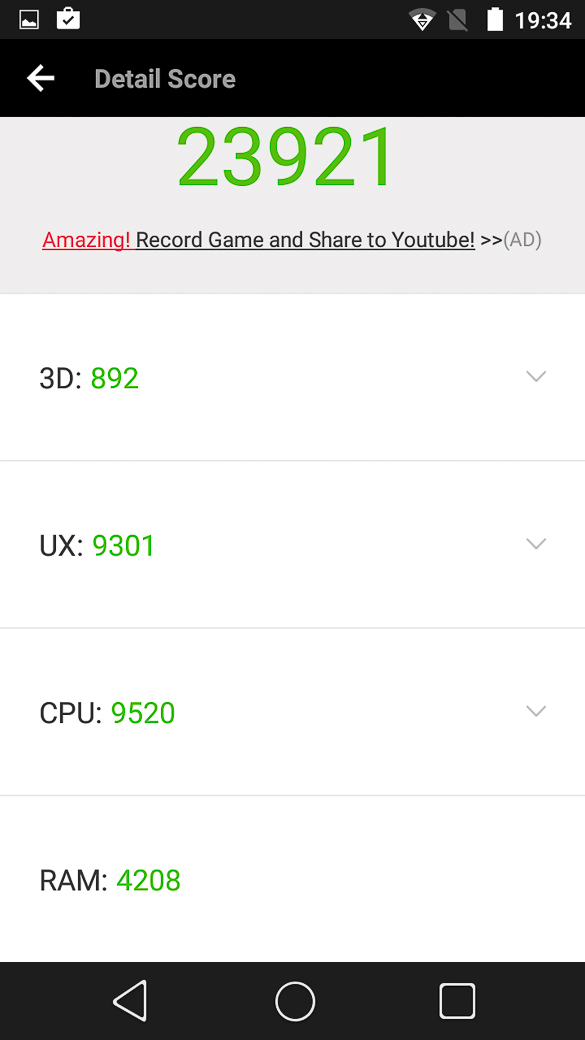This screenshot has height=1040, width=585.
Task: Expand the 3D score details chevron
Action: [x=536, y=376]
